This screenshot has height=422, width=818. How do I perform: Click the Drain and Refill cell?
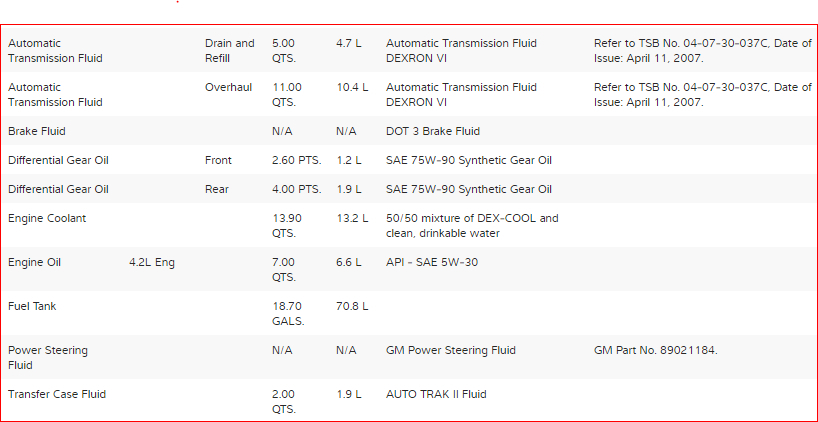coord(229,51)
